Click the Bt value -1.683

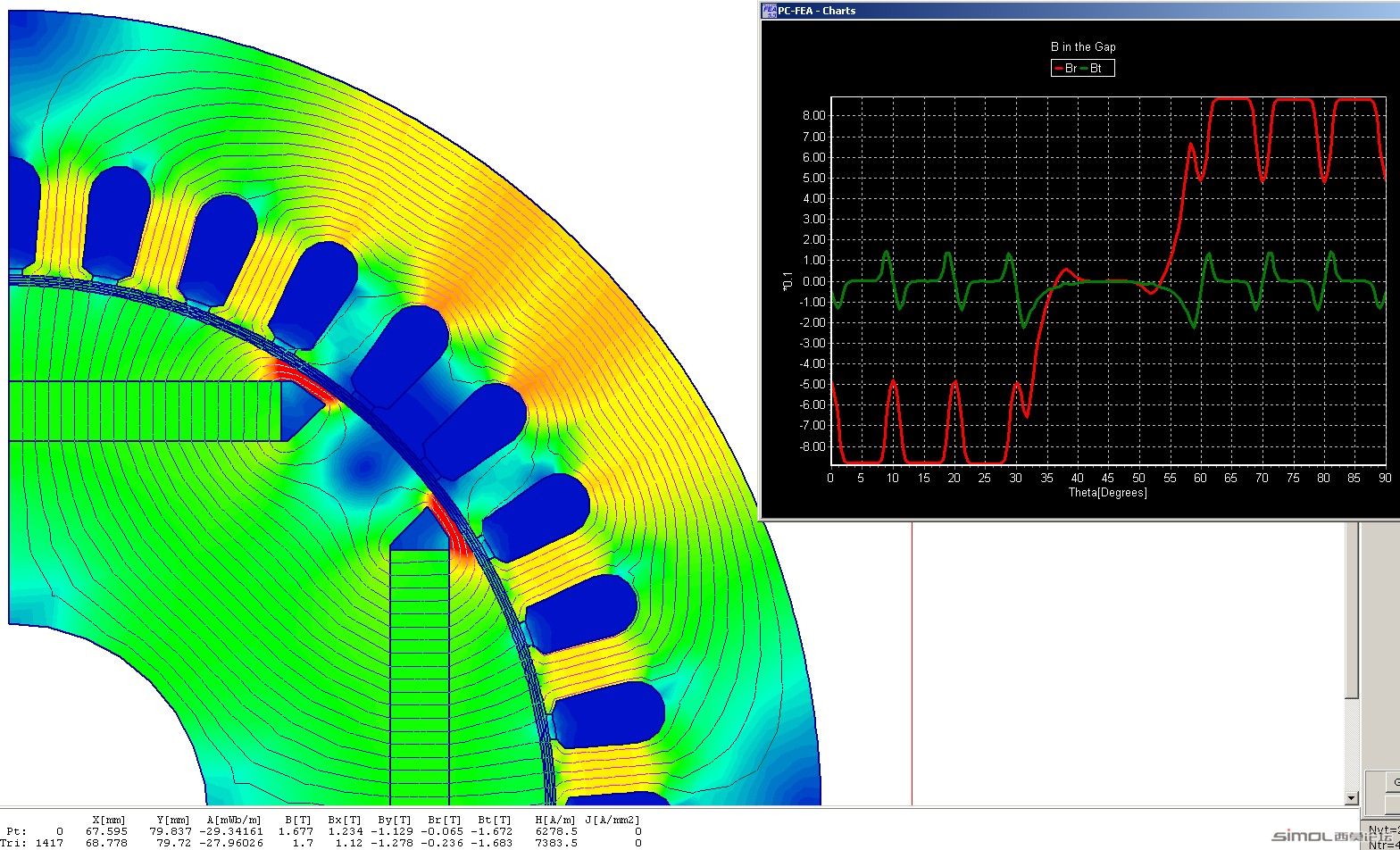point(491,843)
